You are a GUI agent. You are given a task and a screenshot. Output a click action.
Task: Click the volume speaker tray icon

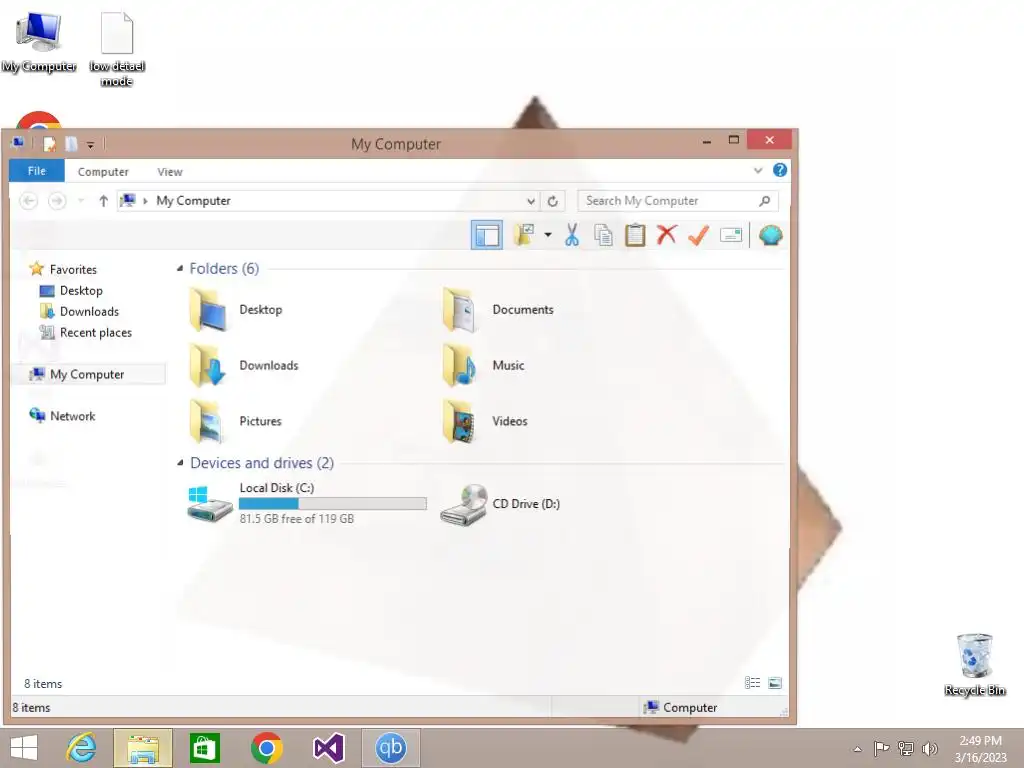point(929,749)
